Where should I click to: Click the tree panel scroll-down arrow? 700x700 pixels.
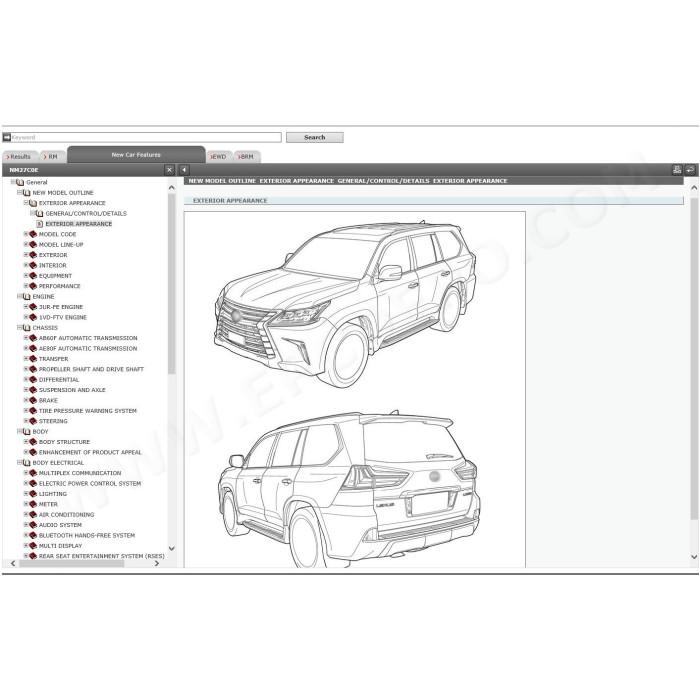(171, 548)
